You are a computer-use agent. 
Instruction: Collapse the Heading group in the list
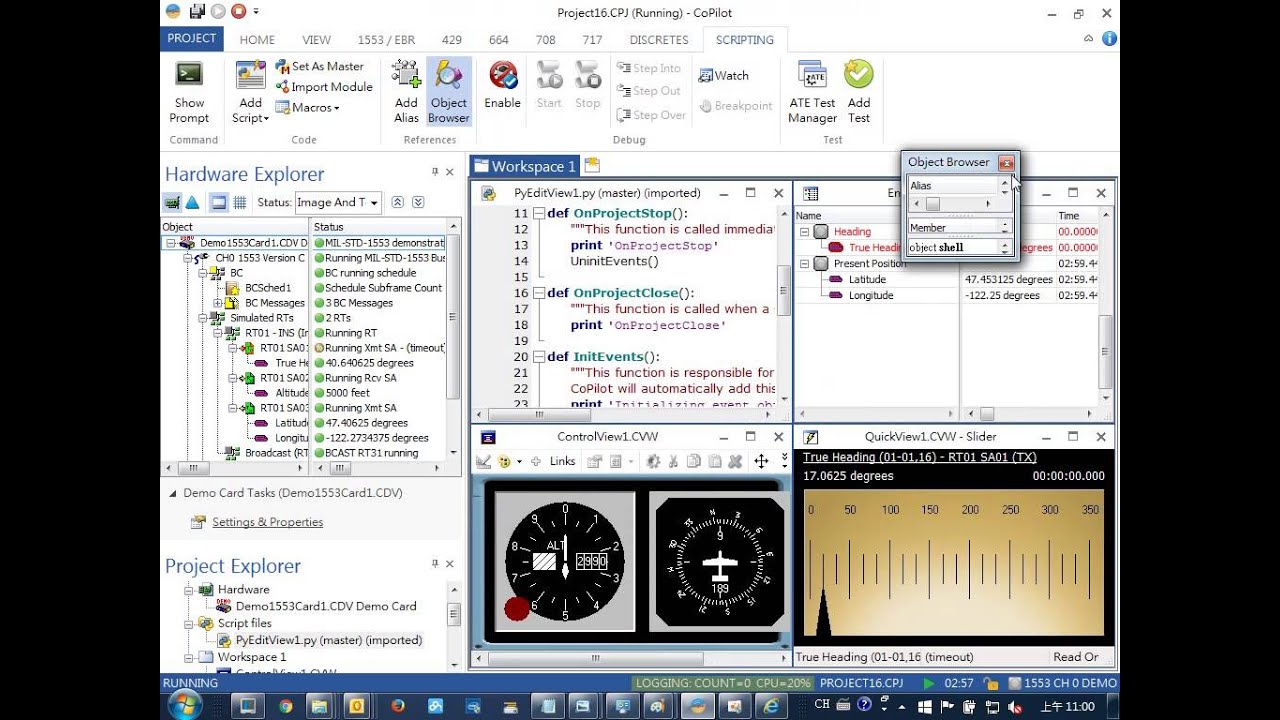(805, 232)
